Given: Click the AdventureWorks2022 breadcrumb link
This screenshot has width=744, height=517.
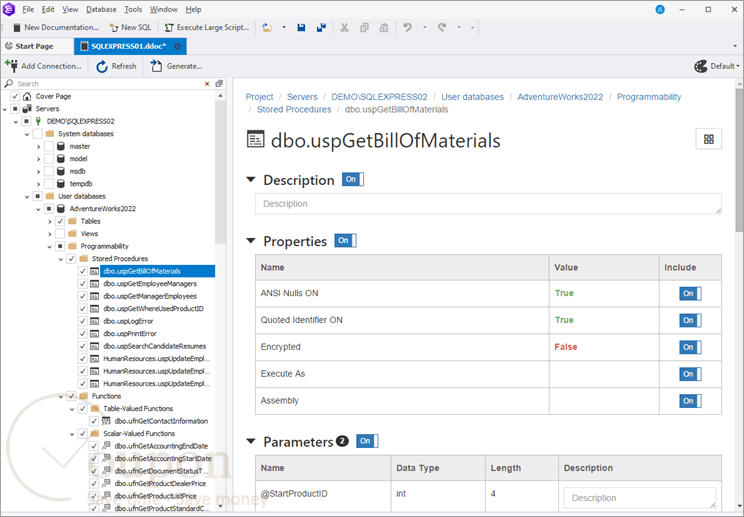Looking at the screenshot, I should (x=560, y=97).
